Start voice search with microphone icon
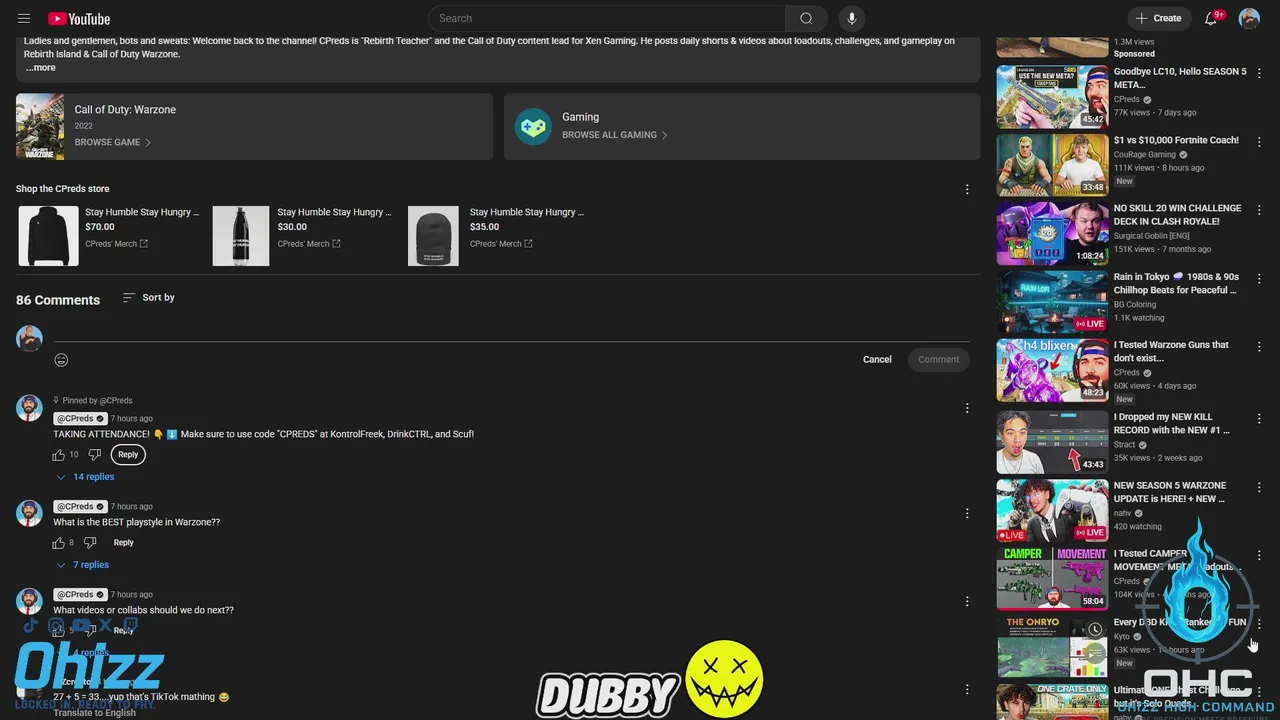The height and width of the screenshot is (720, 1280). (852, 18)
